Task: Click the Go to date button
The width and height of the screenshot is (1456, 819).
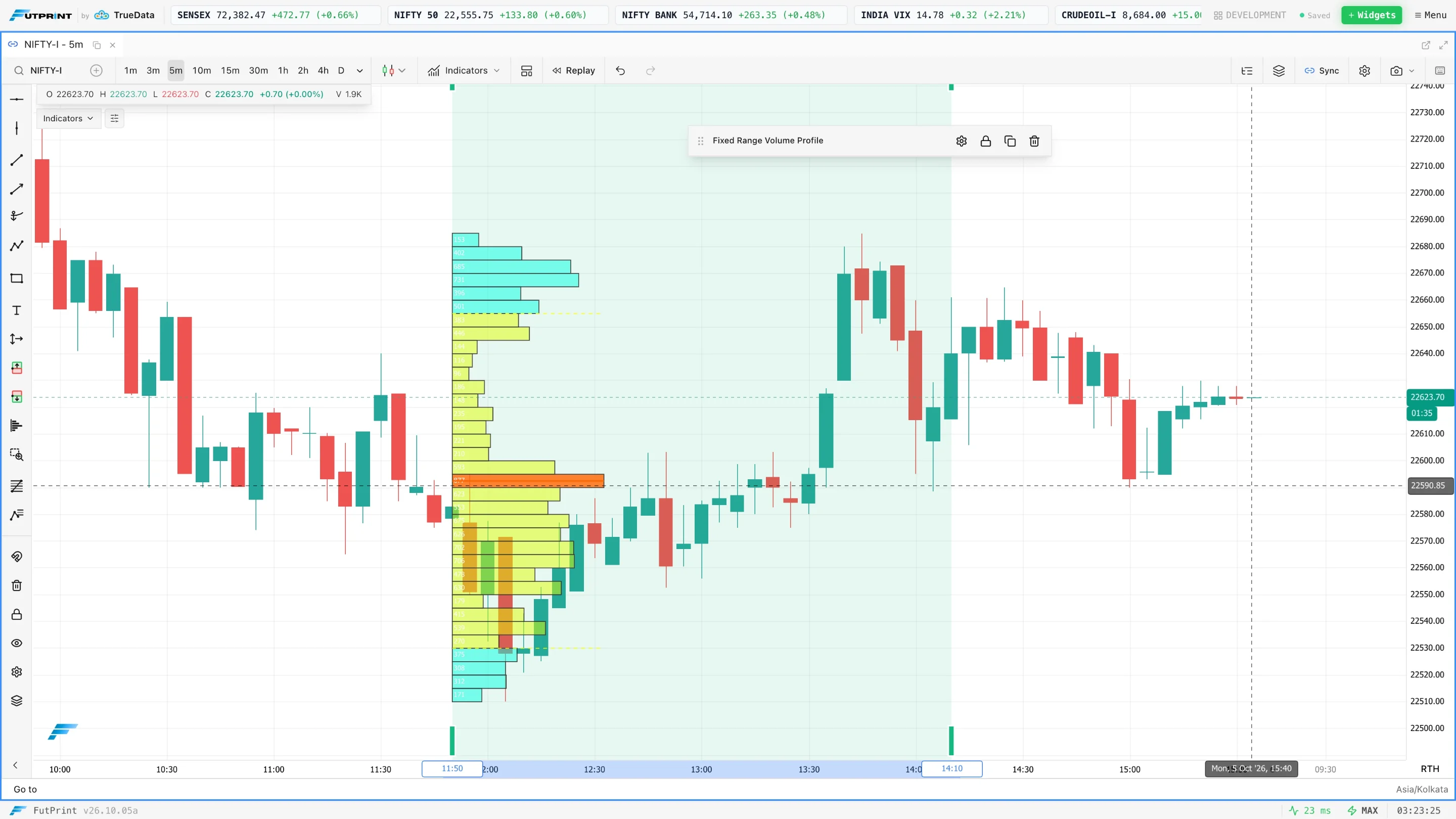Action: (25, 790)
